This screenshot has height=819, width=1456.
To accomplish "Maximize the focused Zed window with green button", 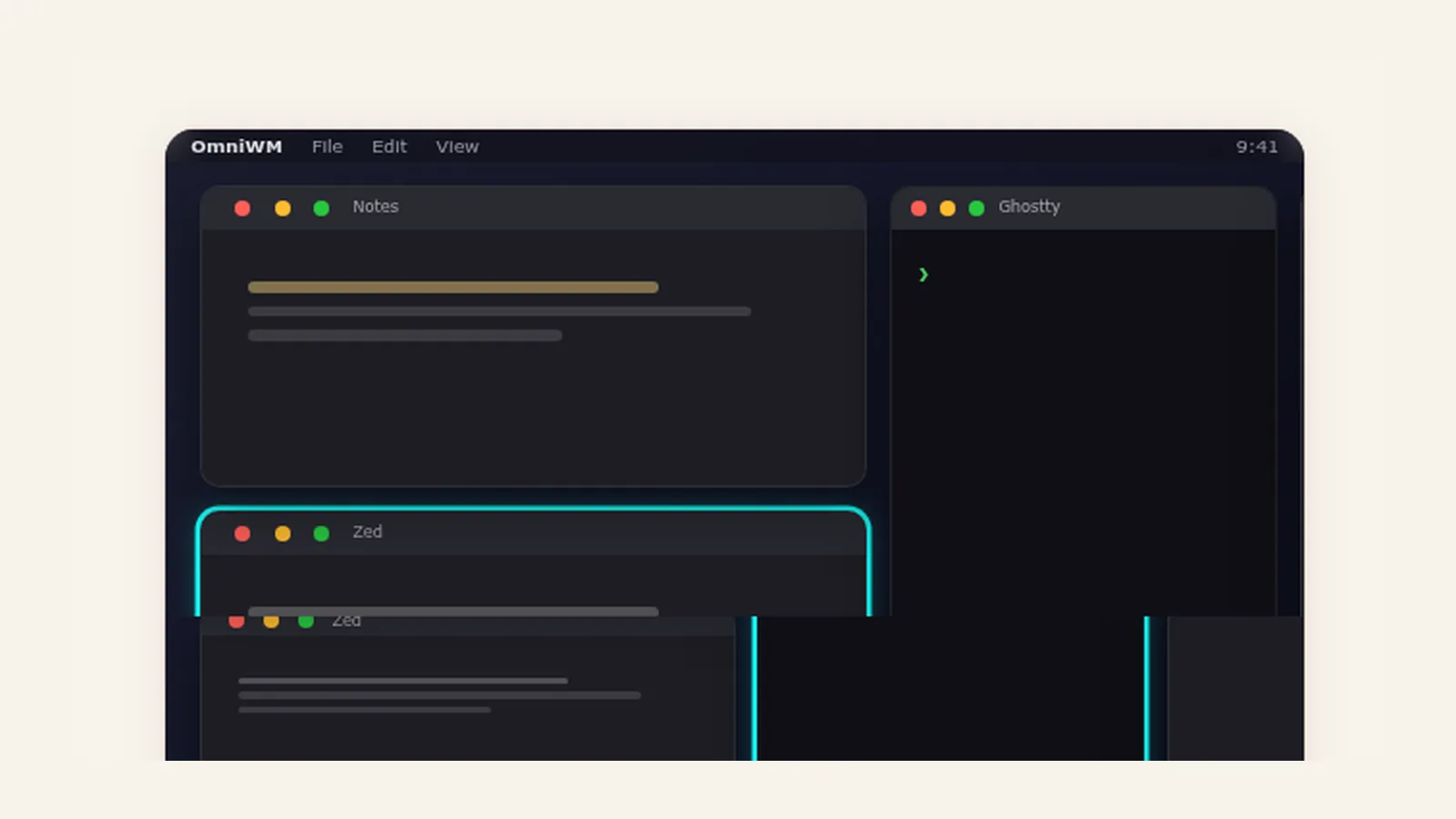I will pos(321,533).
